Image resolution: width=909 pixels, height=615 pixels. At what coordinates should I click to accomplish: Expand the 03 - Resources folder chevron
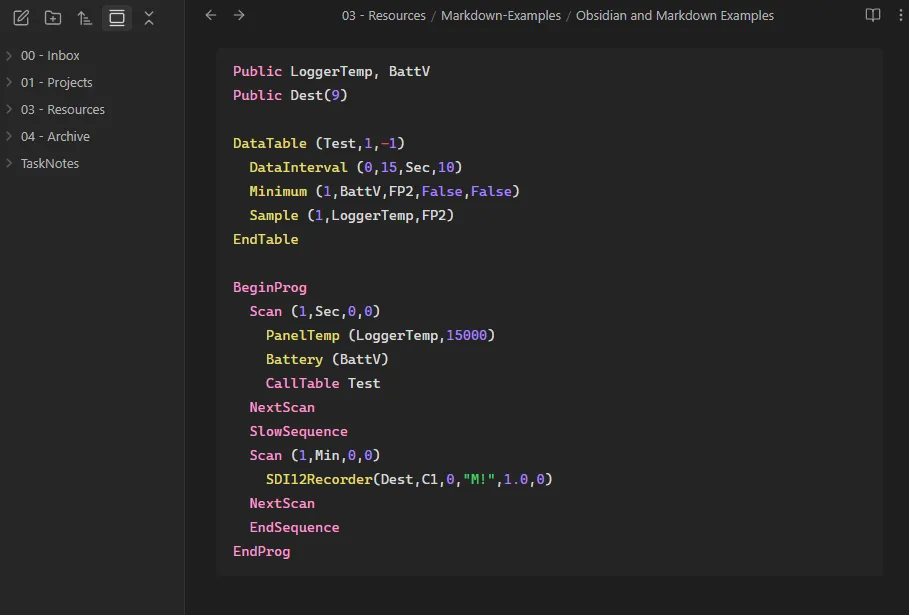[9, 109]
